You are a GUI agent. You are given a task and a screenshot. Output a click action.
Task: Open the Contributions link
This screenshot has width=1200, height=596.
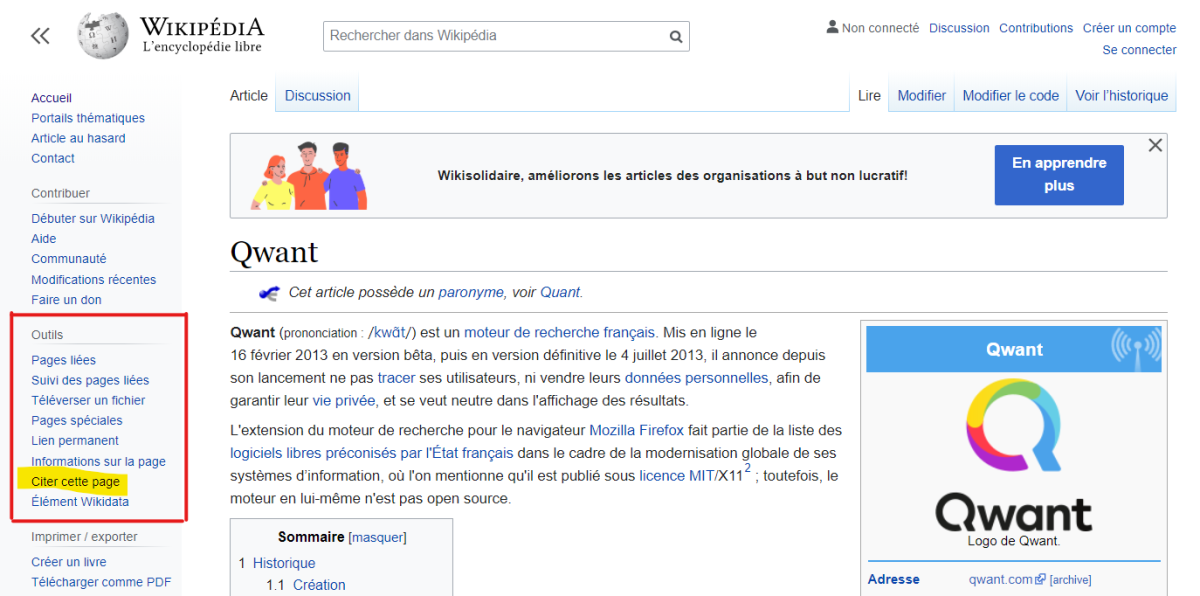[x=1036, y=28]
